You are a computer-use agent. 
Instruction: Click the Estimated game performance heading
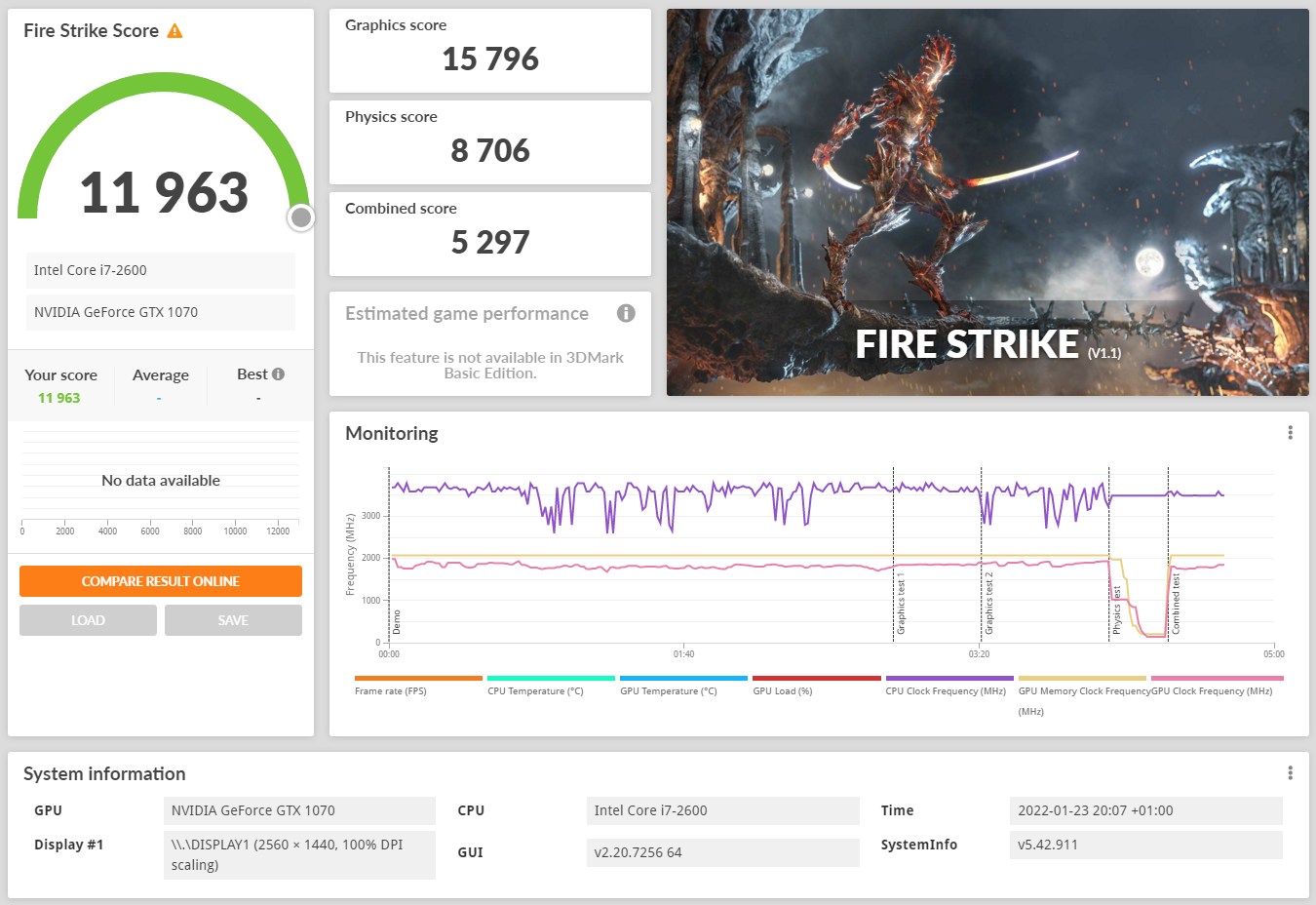(467, 313)
